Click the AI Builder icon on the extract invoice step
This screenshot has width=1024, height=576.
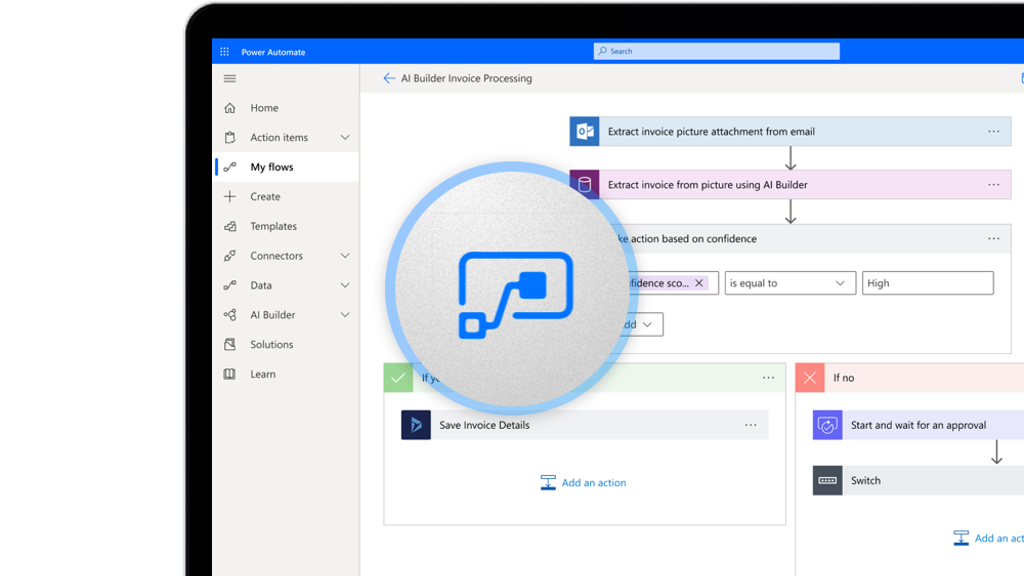pyautogui.click(x=583, y=185)
